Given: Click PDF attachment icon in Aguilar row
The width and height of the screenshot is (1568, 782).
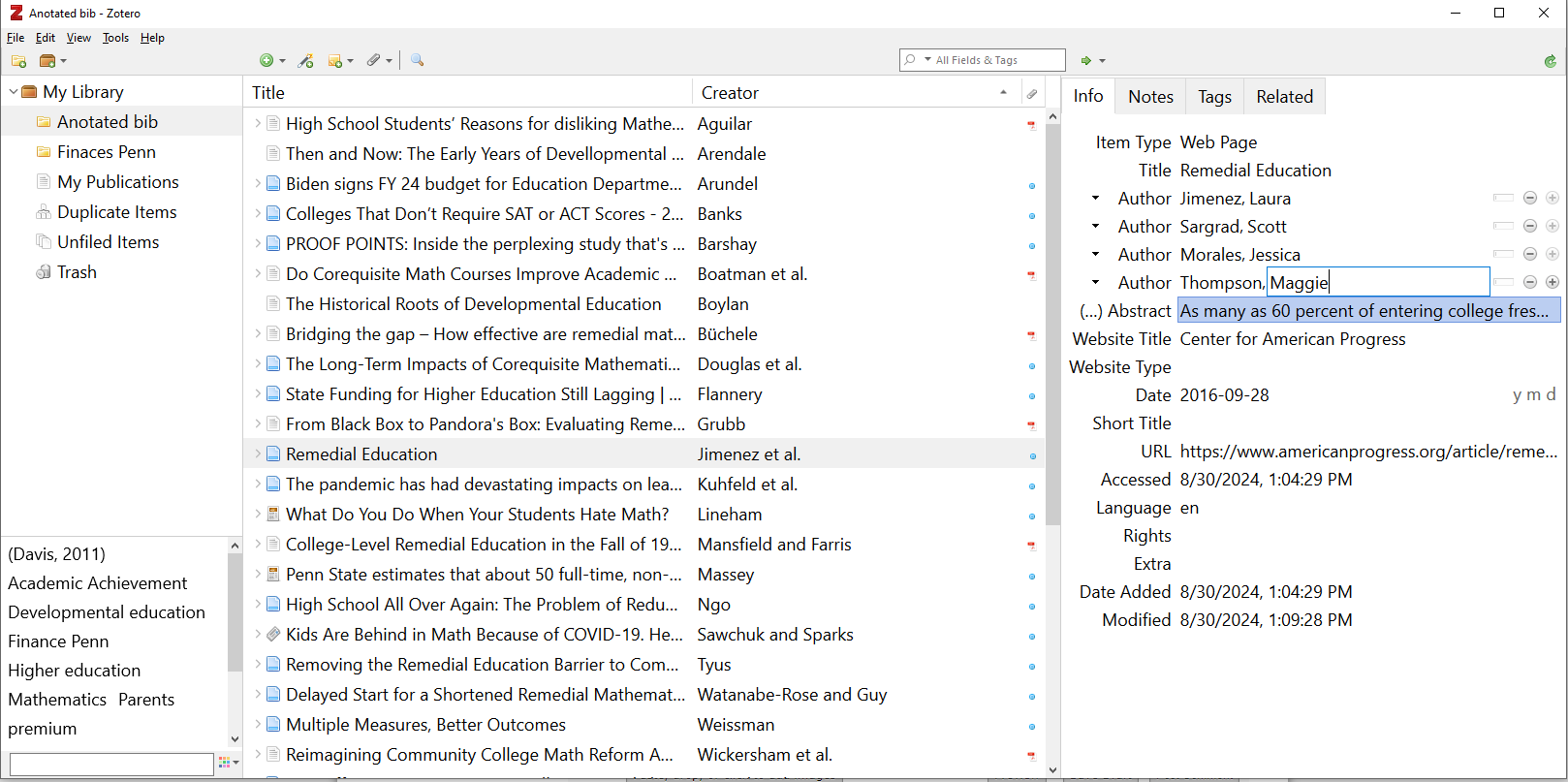Looking at the screenshot, I should tap(1031, 125).
